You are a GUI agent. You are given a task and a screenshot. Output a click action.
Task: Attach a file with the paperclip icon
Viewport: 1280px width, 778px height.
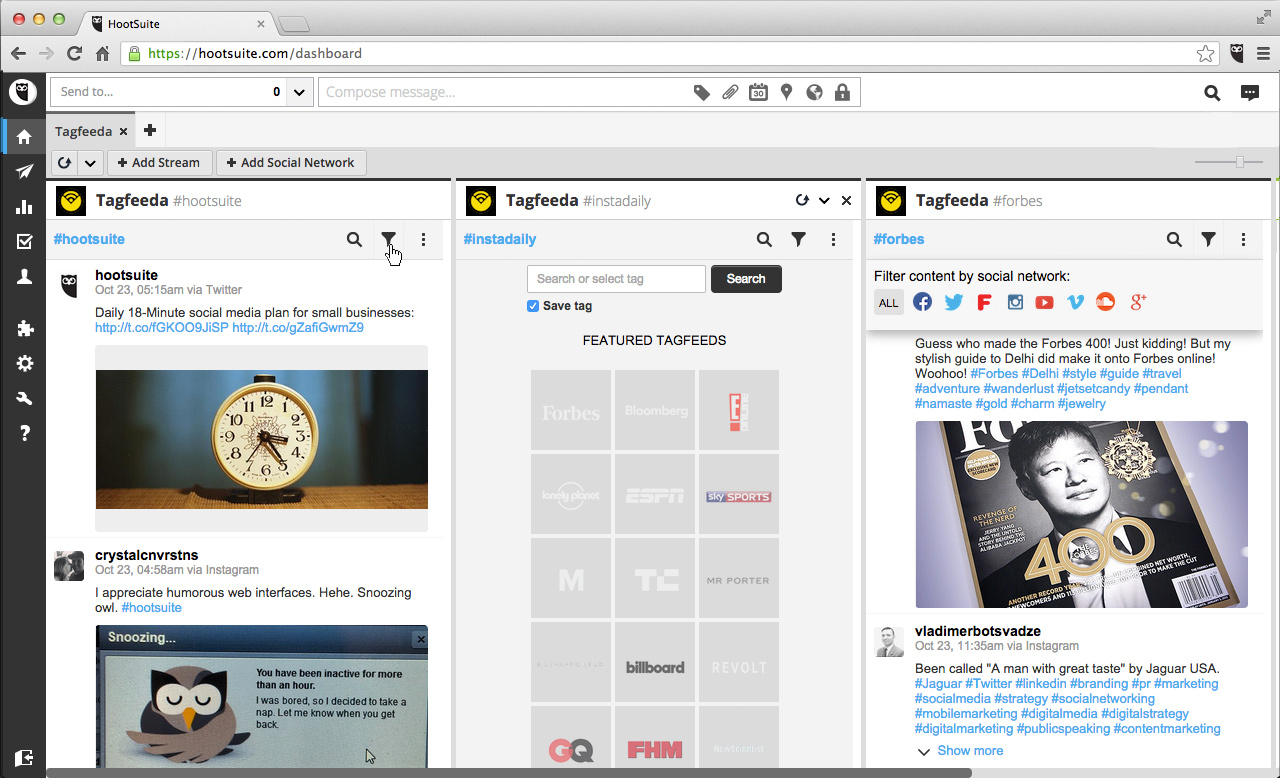(730, 92)
